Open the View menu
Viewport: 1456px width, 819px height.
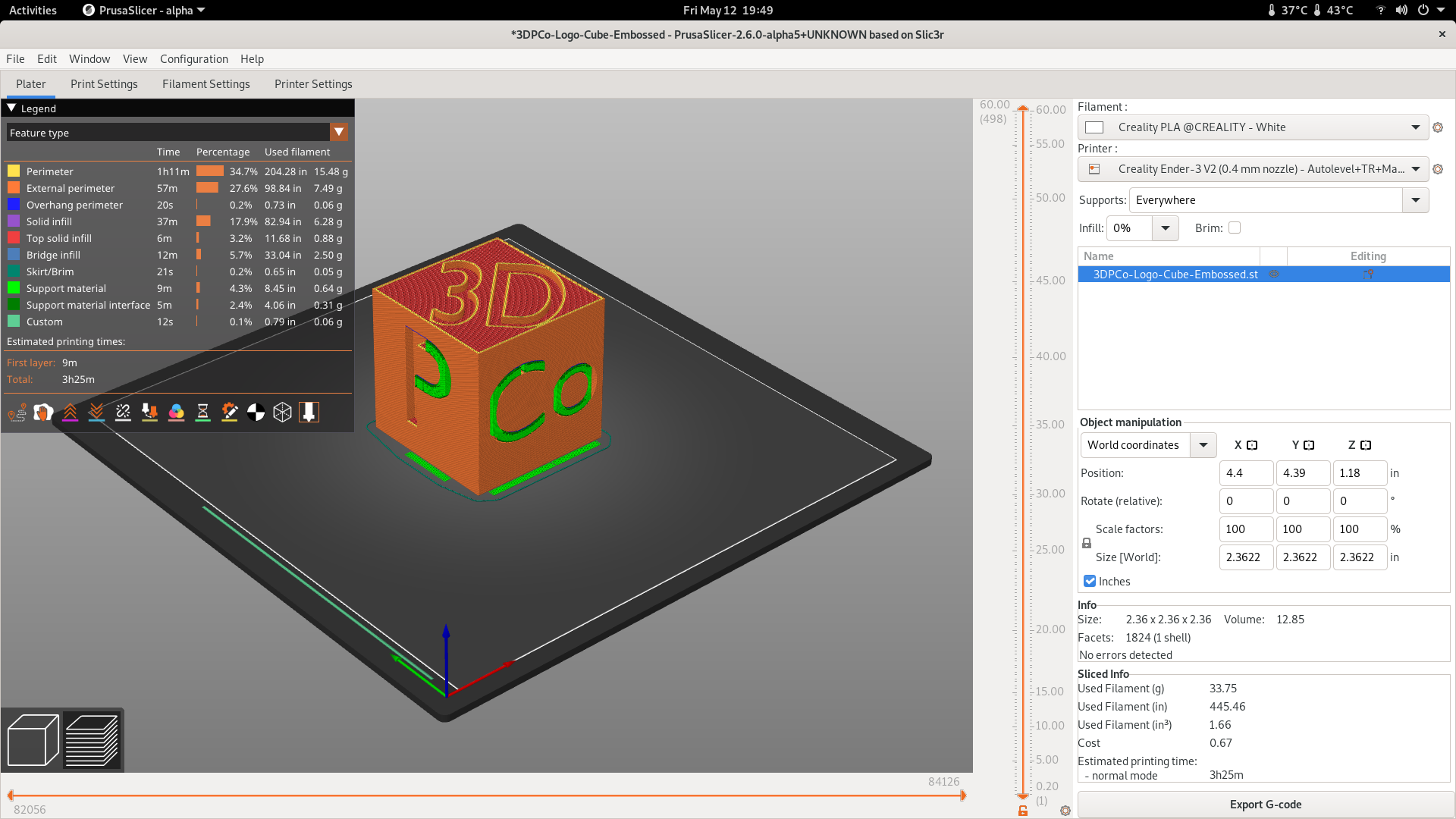[135, 59]
